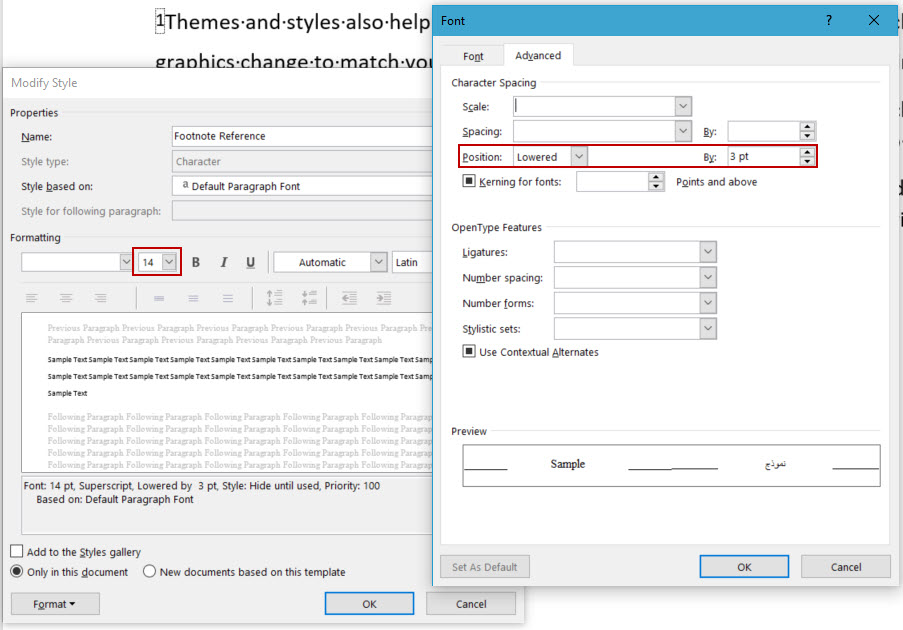The height and width of the screenshot is (630, 903).
Task: Check Add to the Styles gallery
Action: [17, 551]
